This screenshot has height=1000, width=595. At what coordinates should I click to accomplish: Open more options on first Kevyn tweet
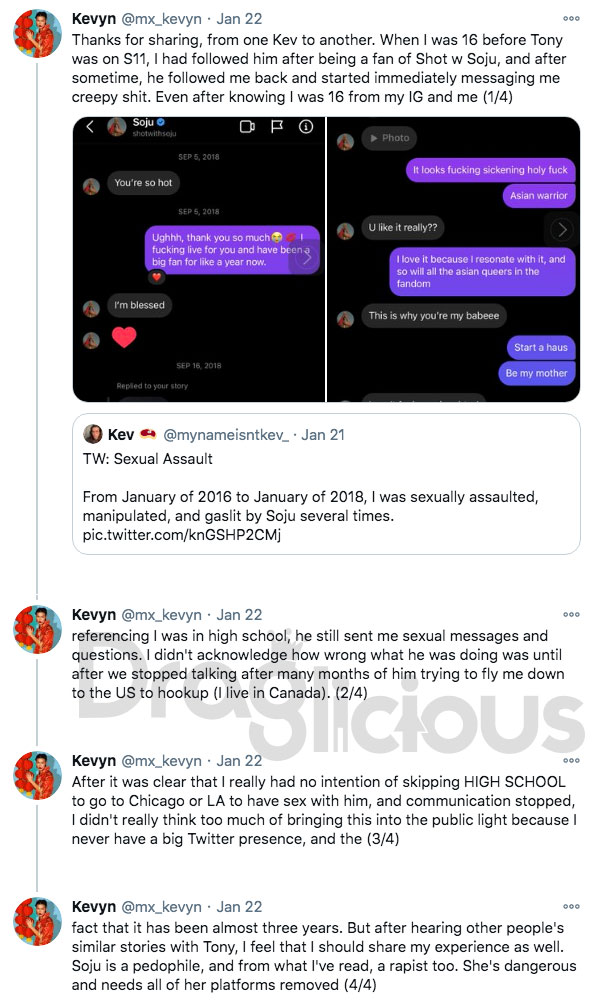571,18
